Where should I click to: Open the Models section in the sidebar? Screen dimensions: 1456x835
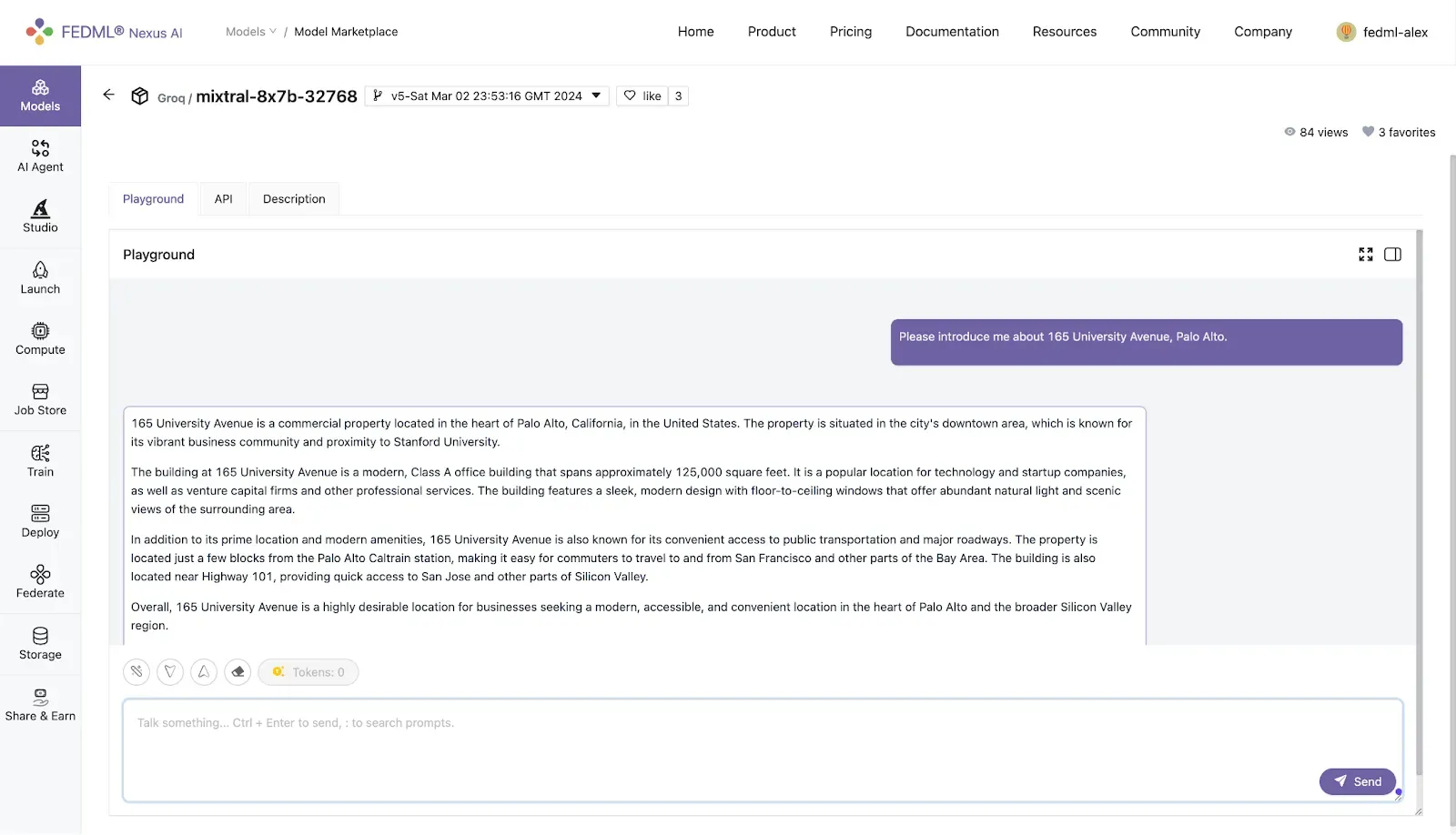point(40,96)
